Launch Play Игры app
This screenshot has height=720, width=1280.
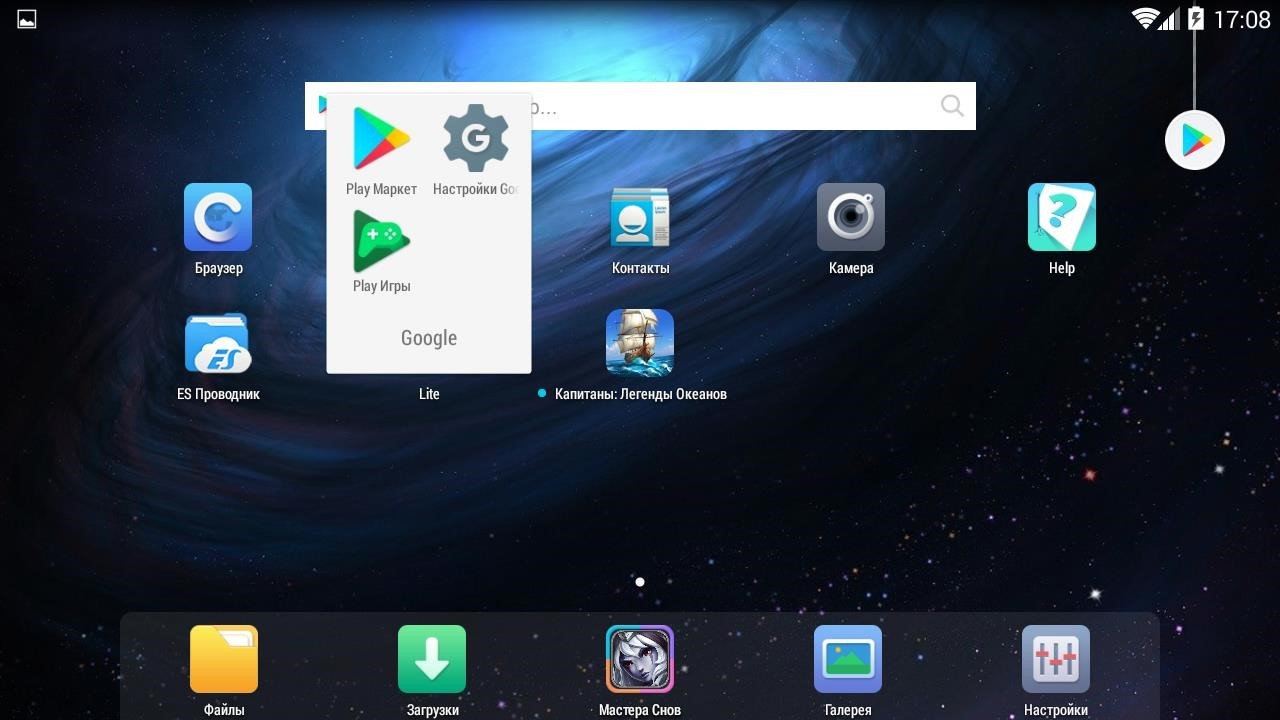point(381,241)
